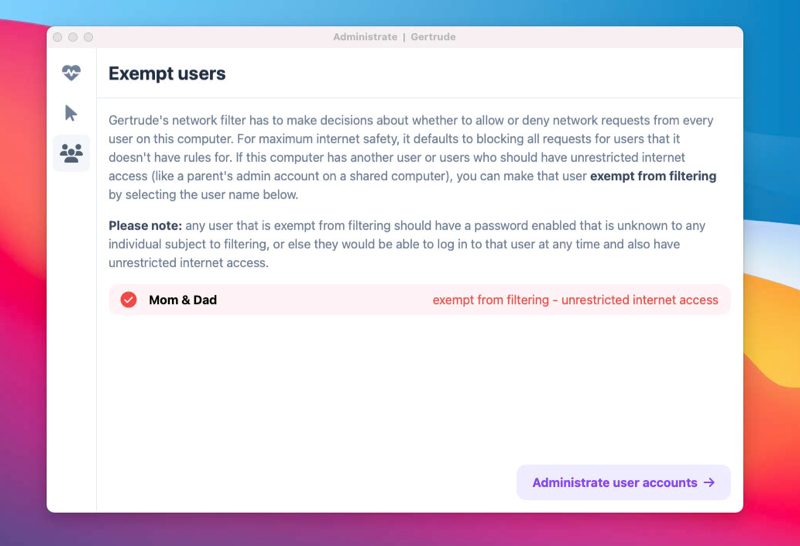
Task: Click the Administrate user accounts button
Action: pyautogui.click(x=623, y=482)
